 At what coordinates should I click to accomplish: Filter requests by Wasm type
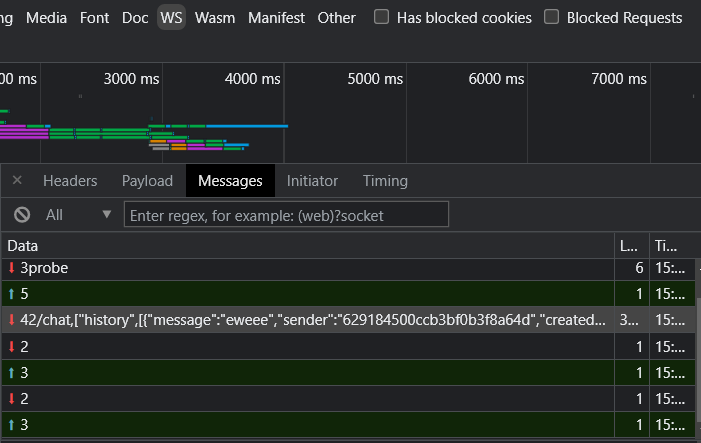click(215, 17)
